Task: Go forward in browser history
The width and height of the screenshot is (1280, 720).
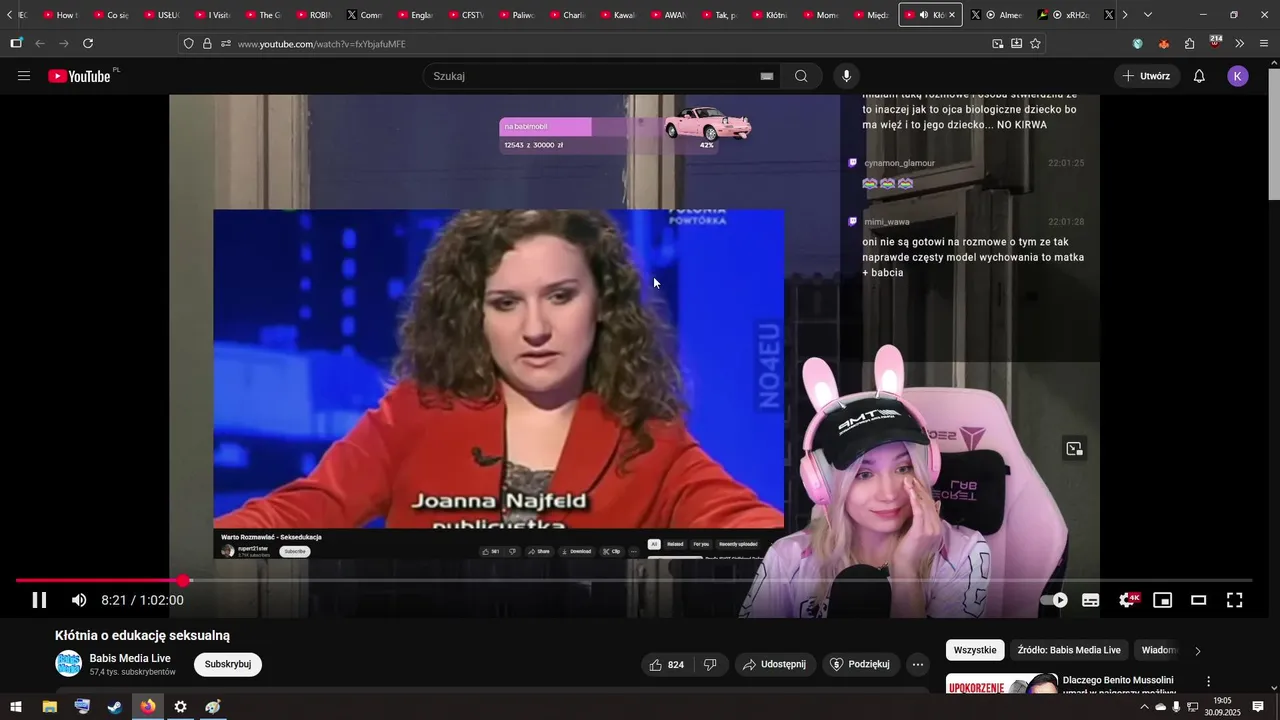Action: pyautogui.click(x=64, y=43)
